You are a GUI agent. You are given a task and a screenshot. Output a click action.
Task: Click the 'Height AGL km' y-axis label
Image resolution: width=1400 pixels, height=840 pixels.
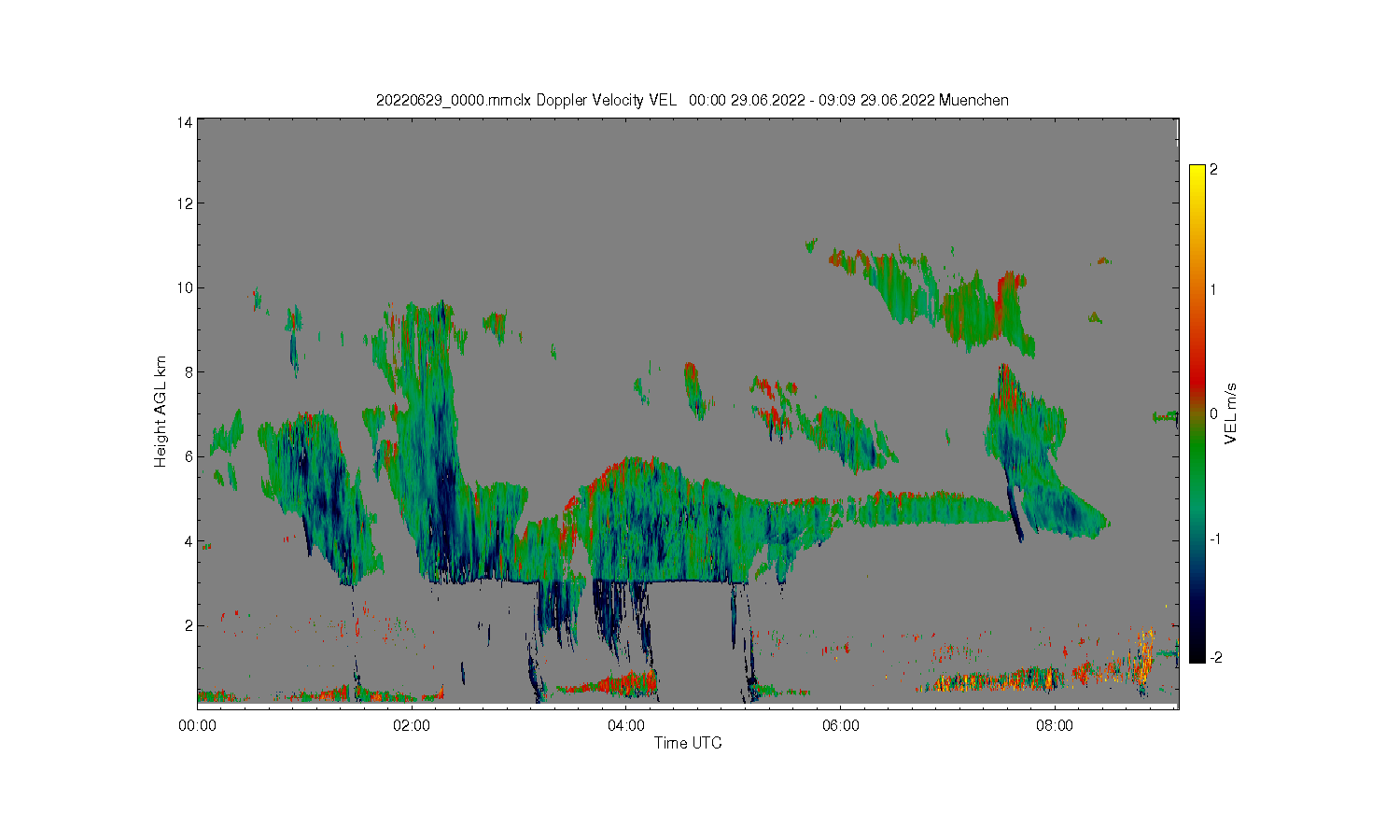[161, 412]
